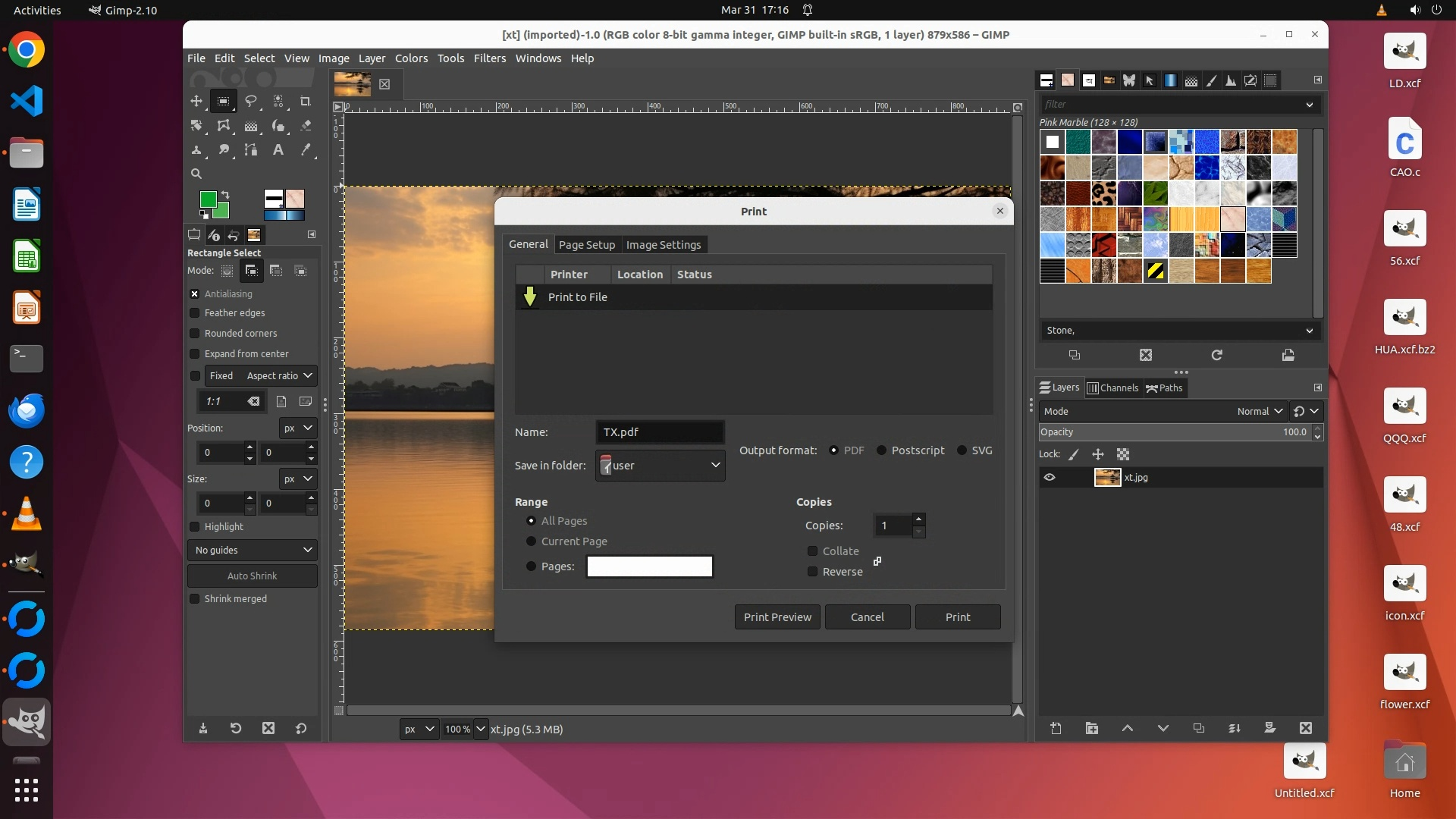Create a new layer with bottom icon

(x=1056, y=728)
